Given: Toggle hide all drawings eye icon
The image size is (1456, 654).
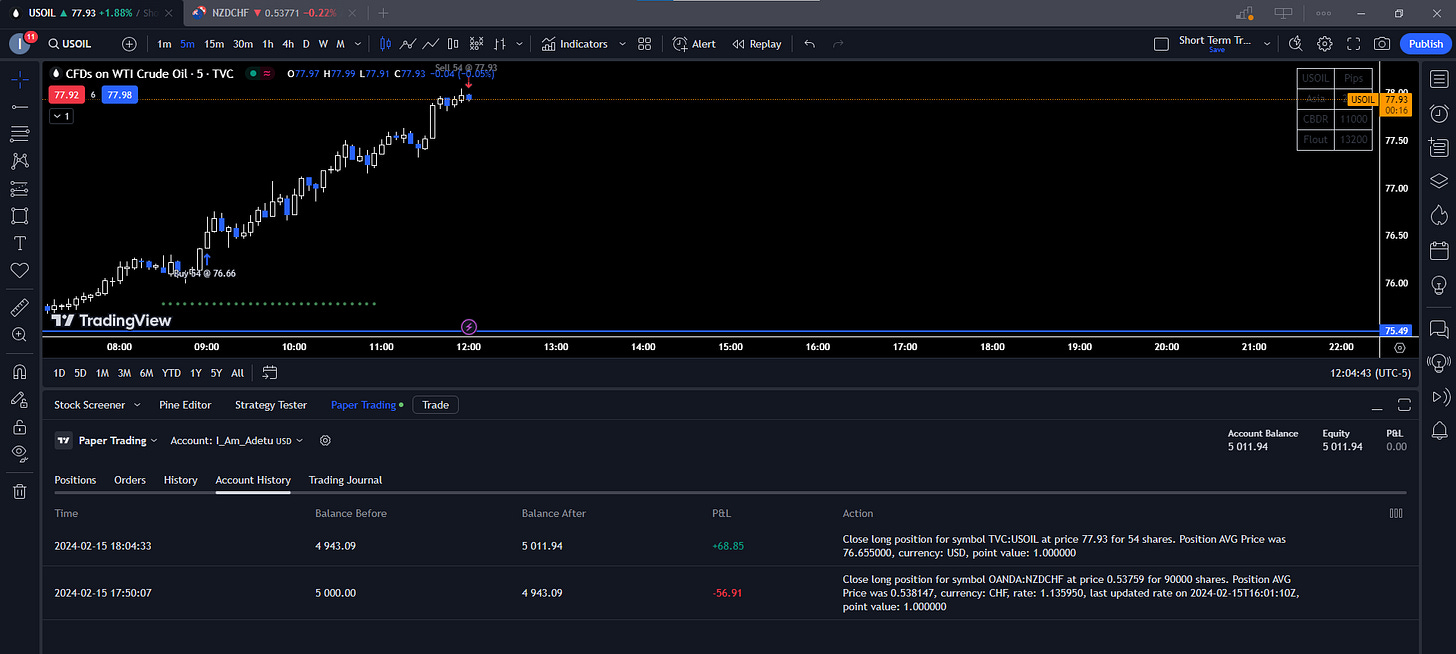Looking at the screenshot, I should tap(19, 454).
